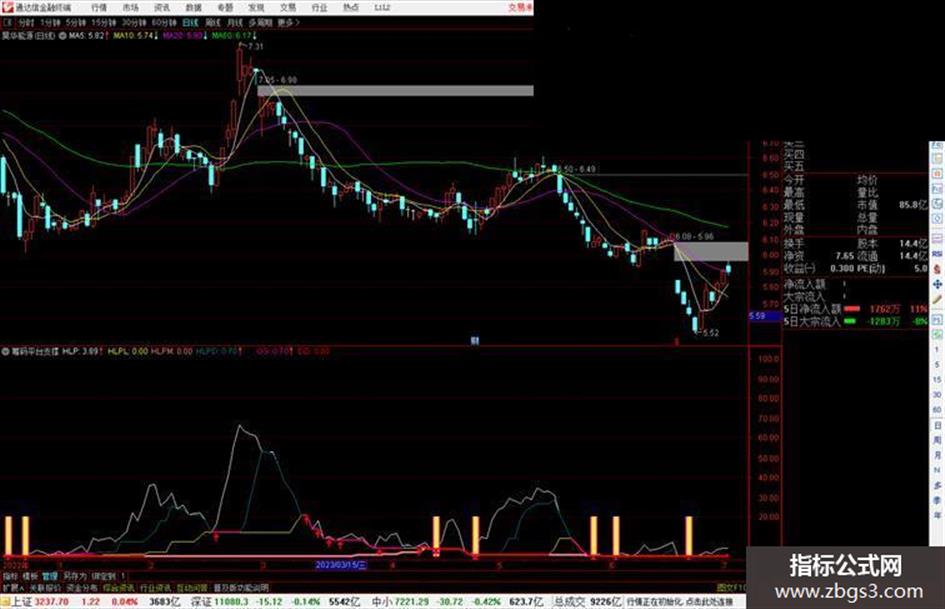Viewport: 945px width, 609px height.
Task: Click the MA60 value label
Action: (234, 36)
